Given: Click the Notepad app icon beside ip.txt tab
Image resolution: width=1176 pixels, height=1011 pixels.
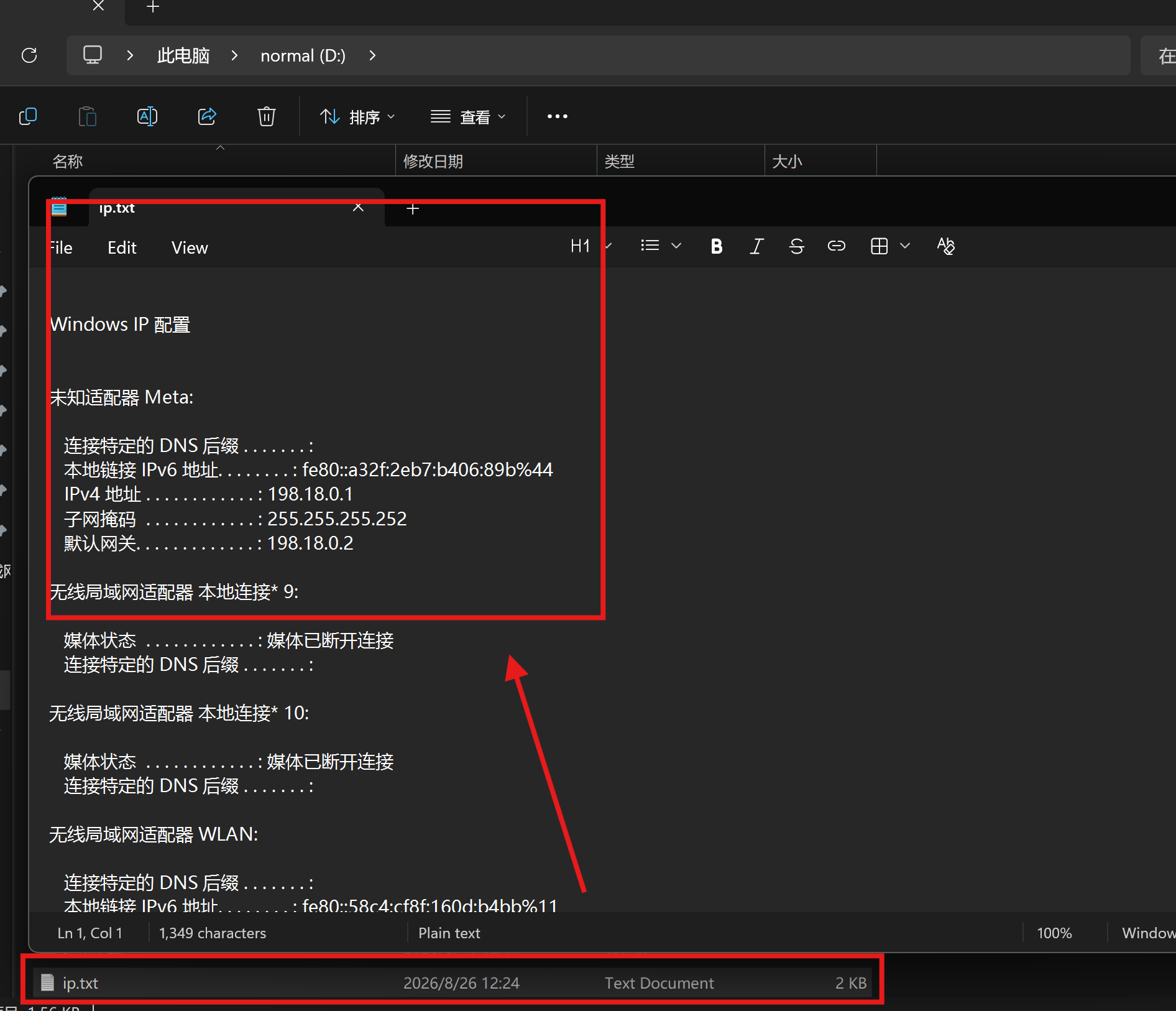Looking at the screenshot, I should coord(59,207).
